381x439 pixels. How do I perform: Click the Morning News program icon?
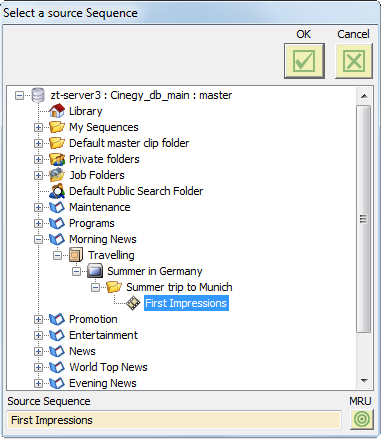(x=57, y=239)
